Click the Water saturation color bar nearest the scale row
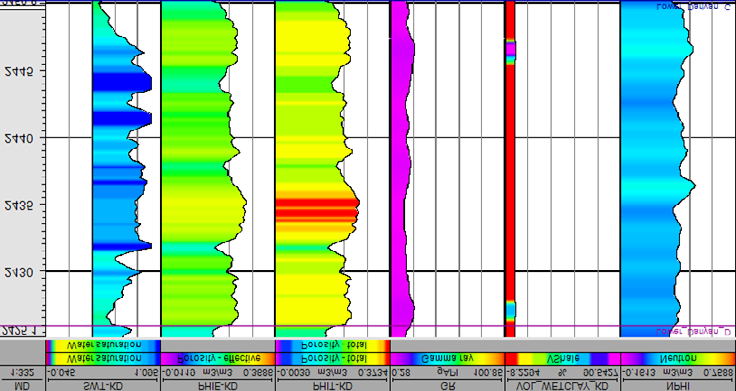 click(x=103, y=359)
